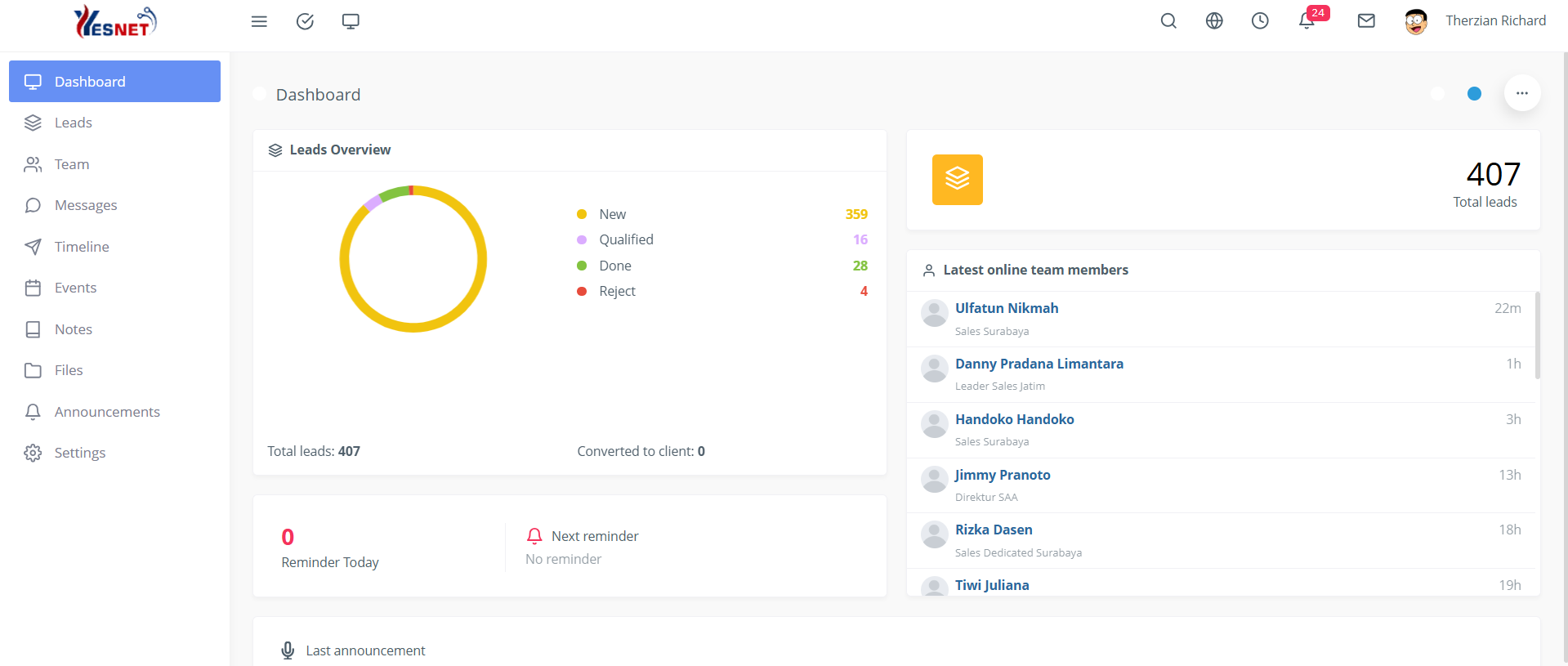1568x666 pixels.
Task: Open the mail envelope icon
Action: tap(1366, 21)
